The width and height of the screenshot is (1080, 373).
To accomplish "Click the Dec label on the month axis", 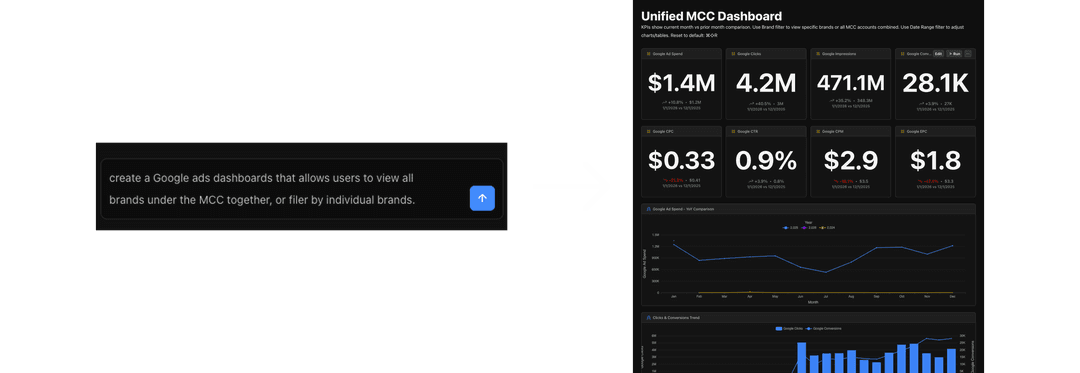I will click(x=953, y=297).
